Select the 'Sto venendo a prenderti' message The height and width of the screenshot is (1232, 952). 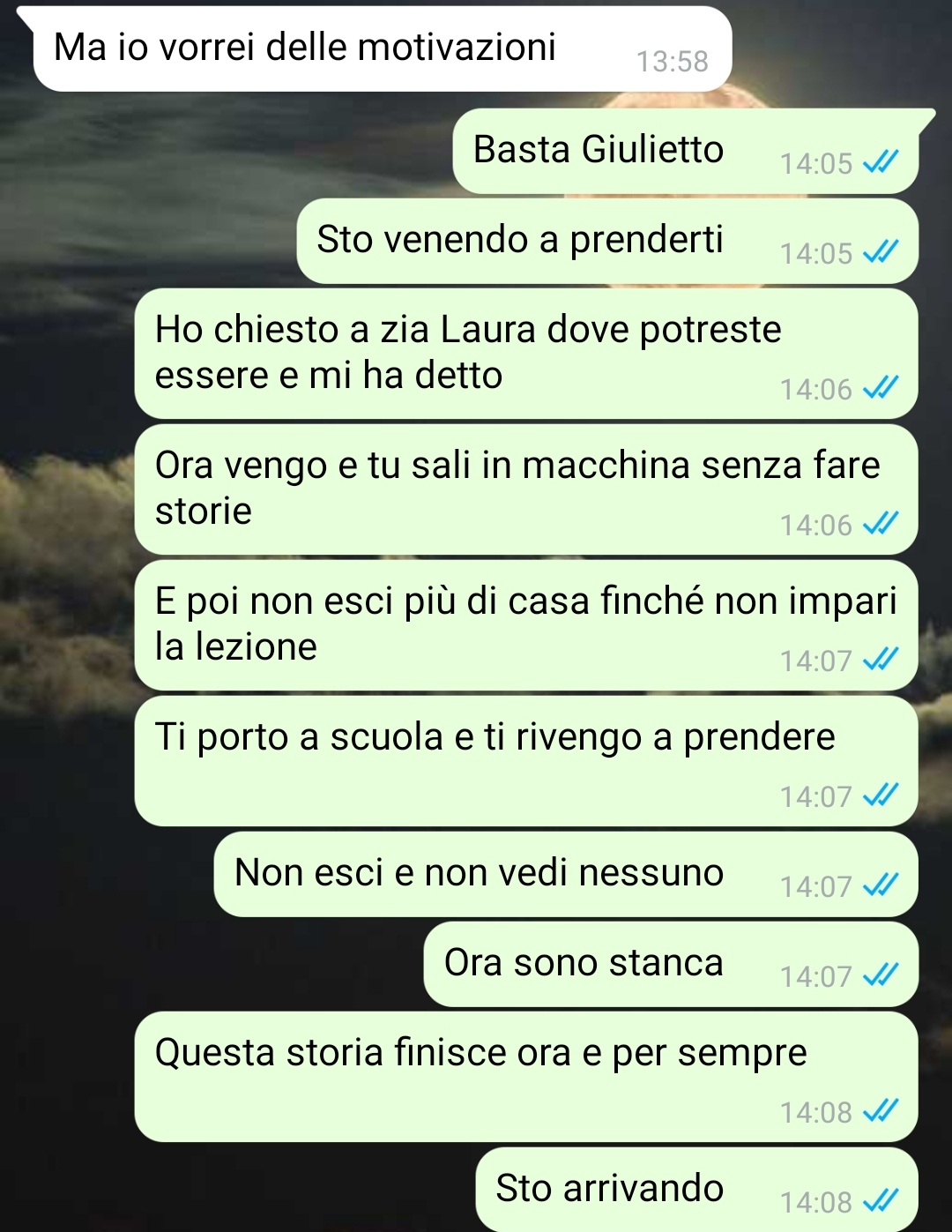tap(607, 241)
